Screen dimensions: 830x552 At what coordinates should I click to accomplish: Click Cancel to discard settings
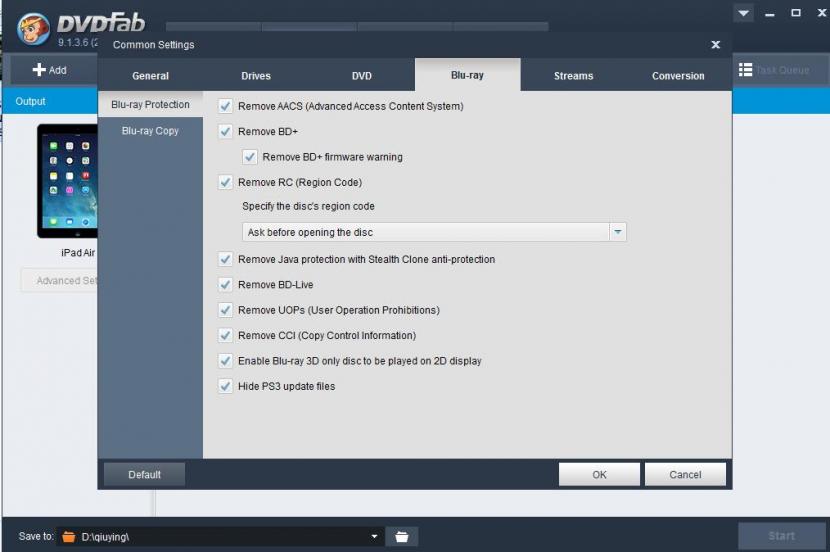point(685,475)
